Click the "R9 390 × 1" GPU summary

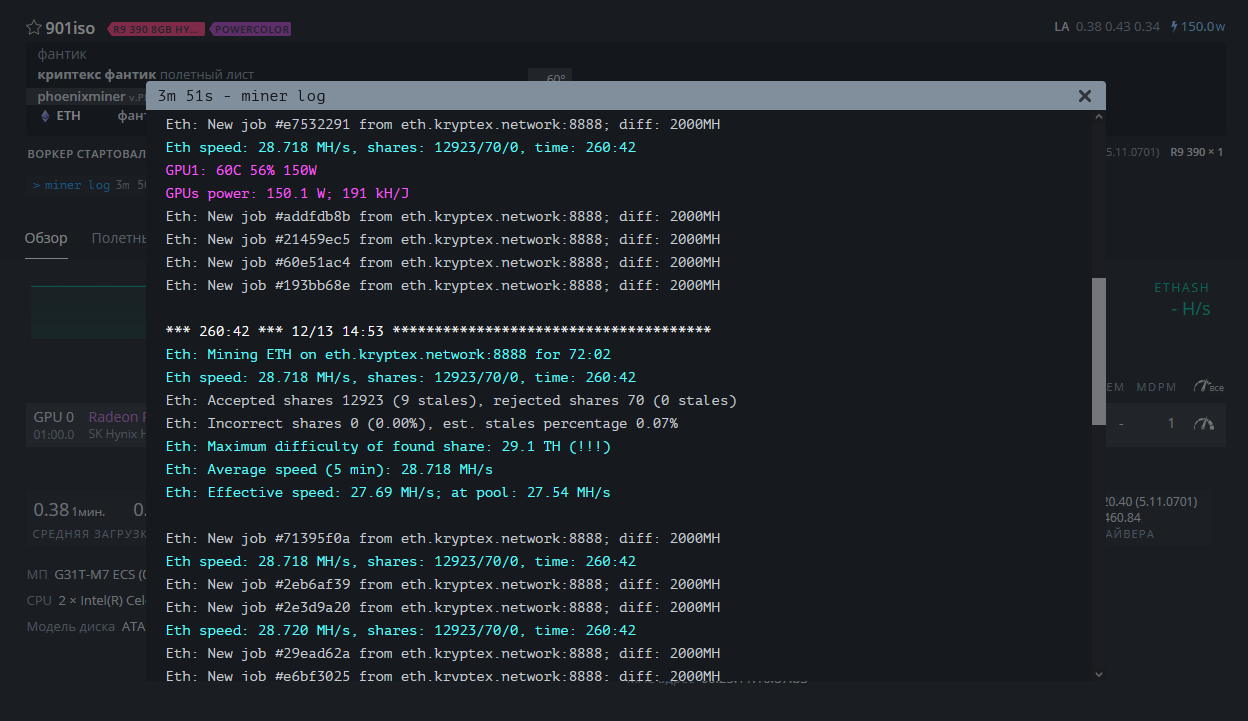(1197, 152)
